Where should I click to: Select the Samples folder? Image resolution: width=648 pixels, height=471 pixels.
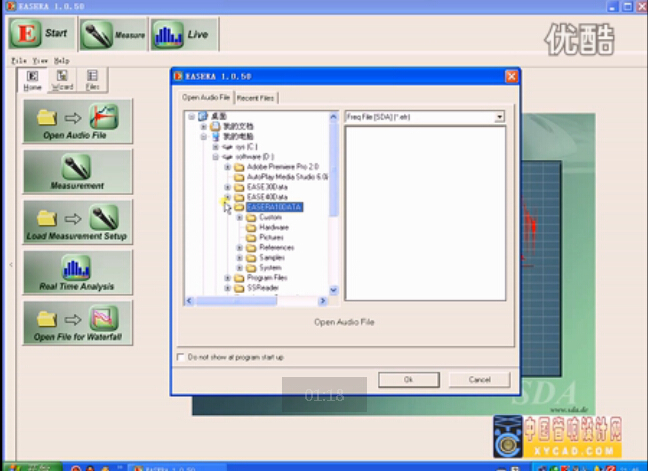272,258
